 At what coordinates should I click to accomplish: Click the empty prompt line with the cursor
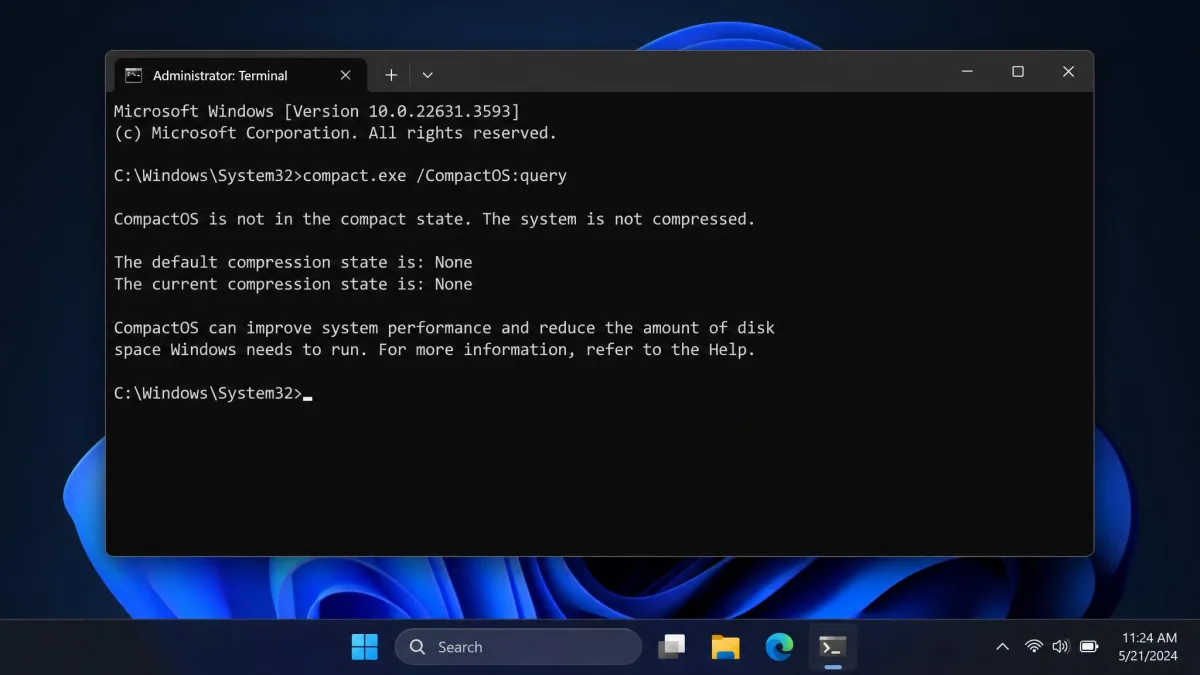coord(213,393)
